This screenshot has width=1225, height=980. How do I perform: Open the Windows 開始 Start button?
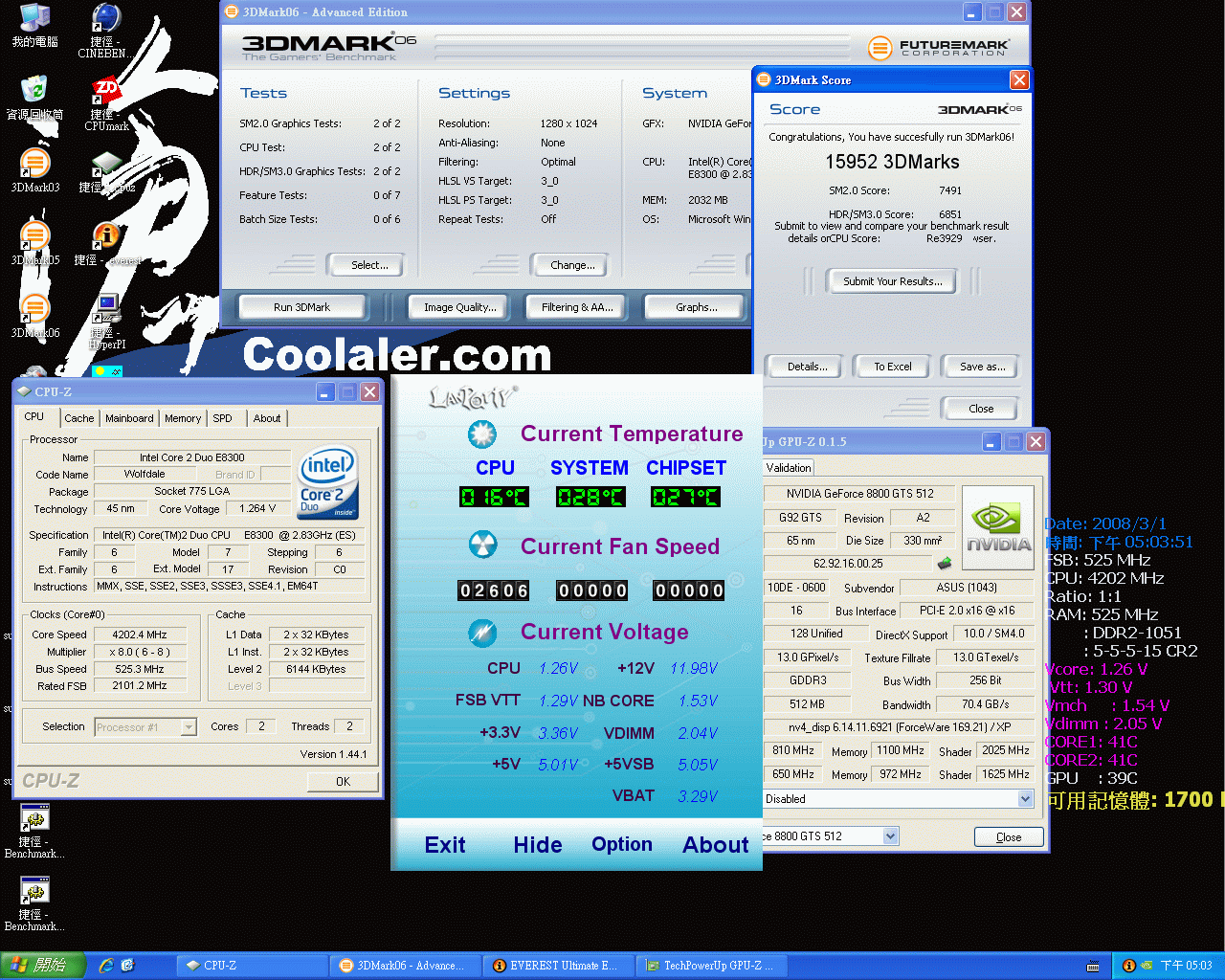pos(43,966)
